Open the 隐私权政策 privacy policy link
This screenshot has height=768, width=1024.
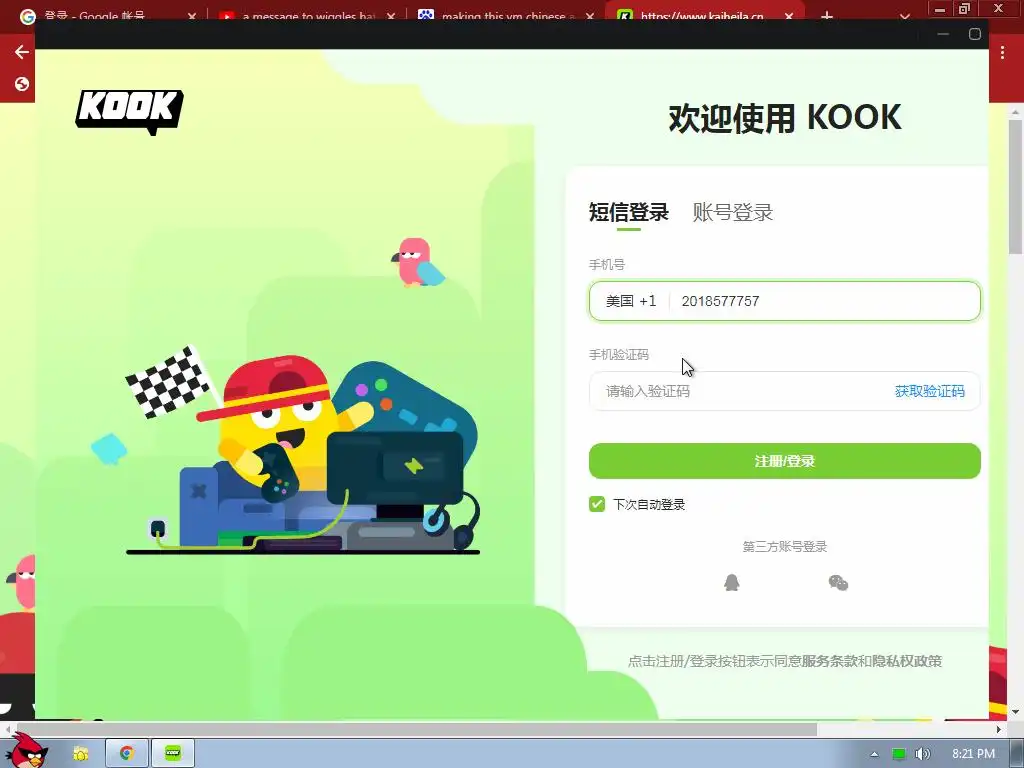[x=907, y=661]
